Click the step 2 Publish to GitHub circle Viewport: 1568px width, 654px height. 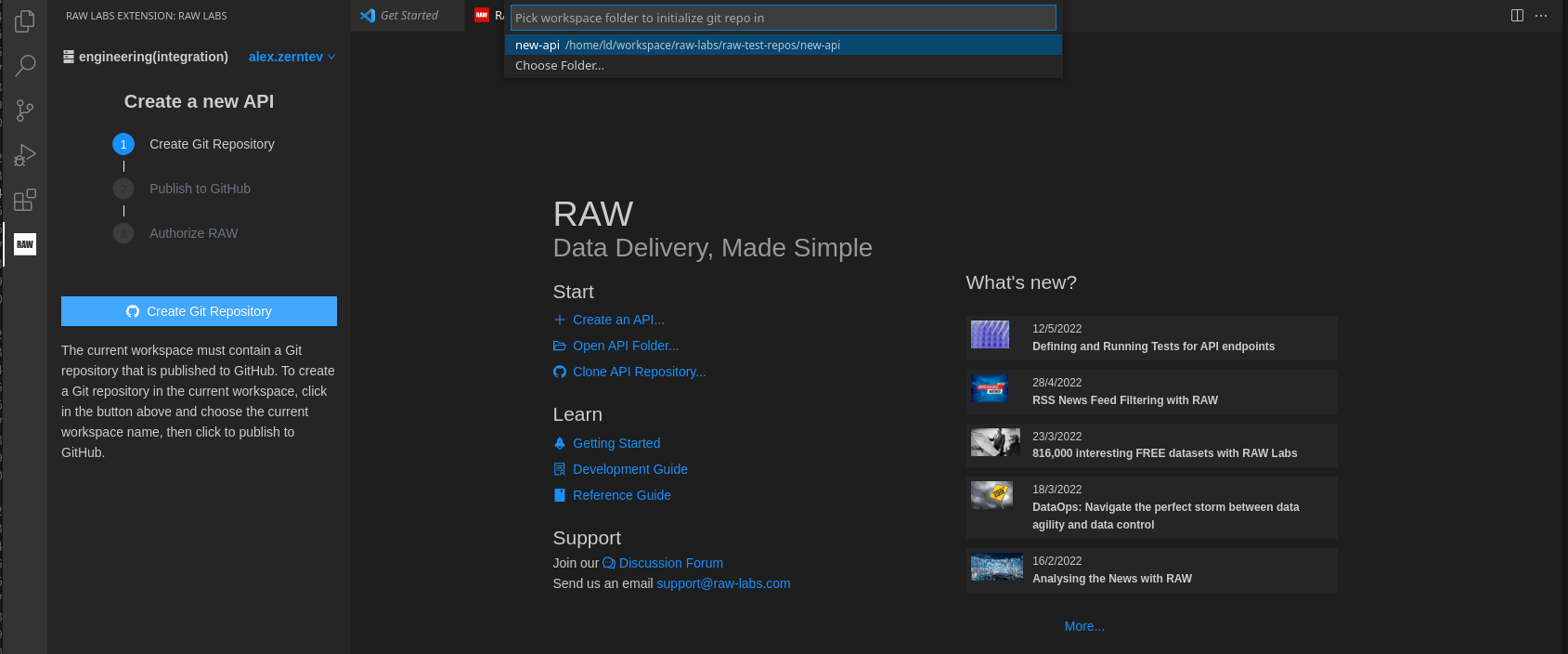123,189
